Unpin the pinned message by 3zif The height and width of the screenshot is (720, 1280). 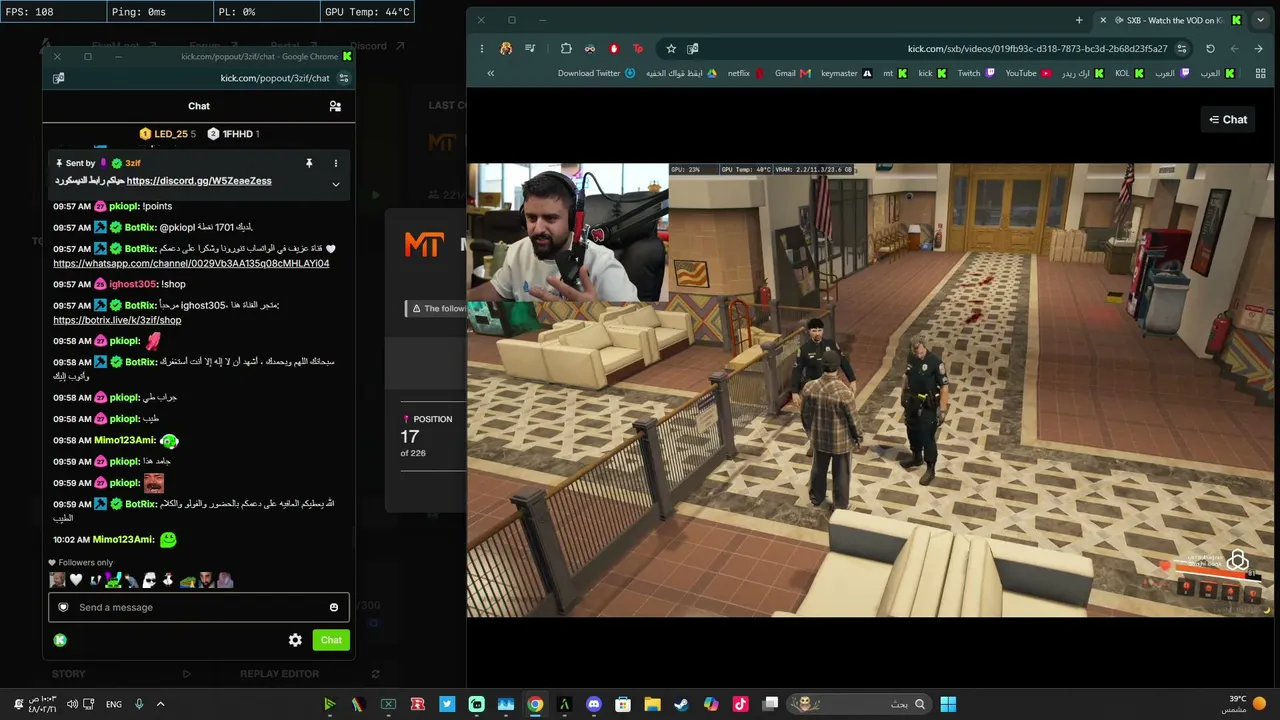click(309, 163)
